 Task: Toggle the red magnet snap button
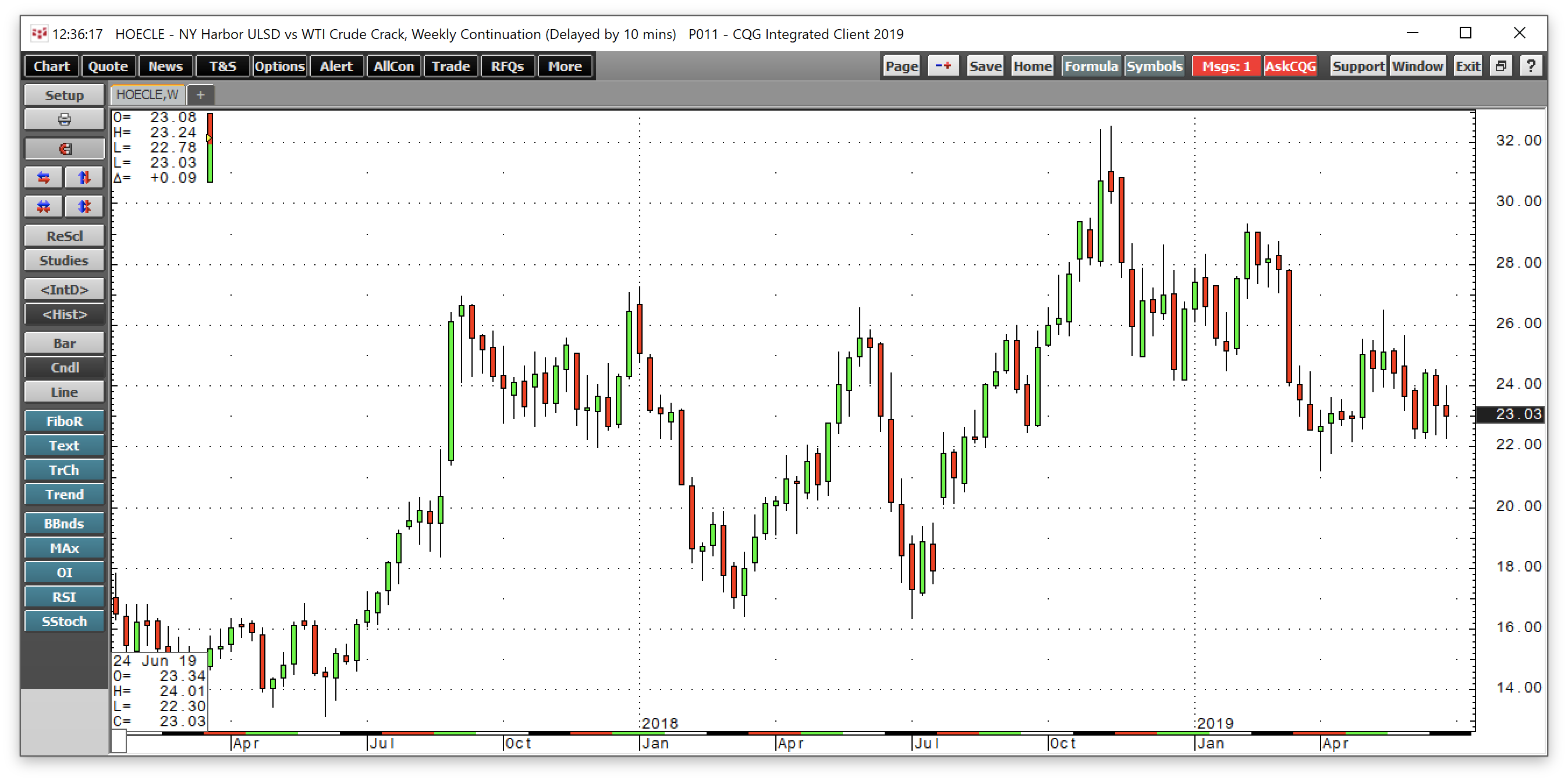(x=64, y=148)
